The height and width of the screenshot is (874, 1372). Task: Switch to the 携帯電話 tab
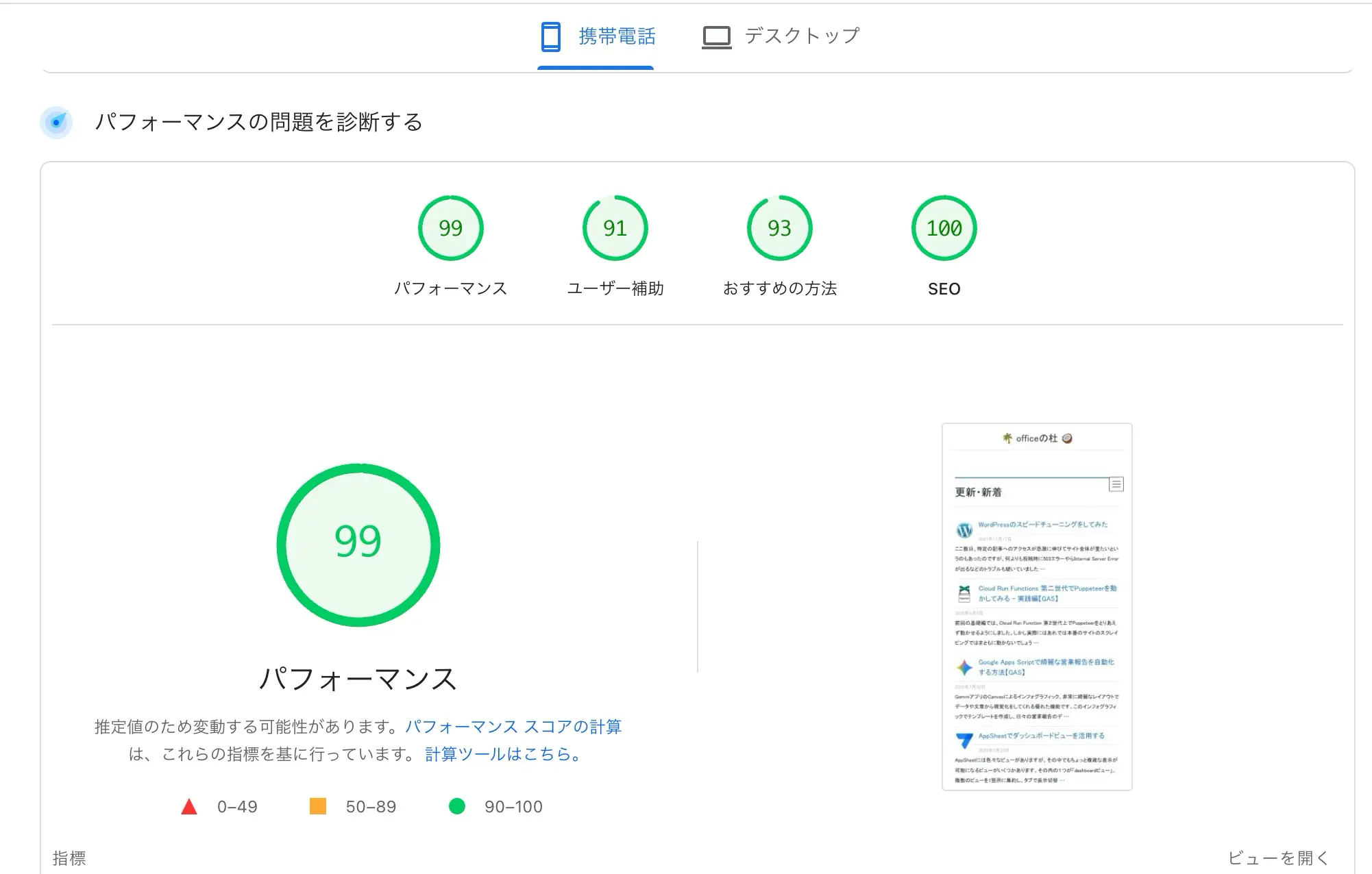point(616,36)
